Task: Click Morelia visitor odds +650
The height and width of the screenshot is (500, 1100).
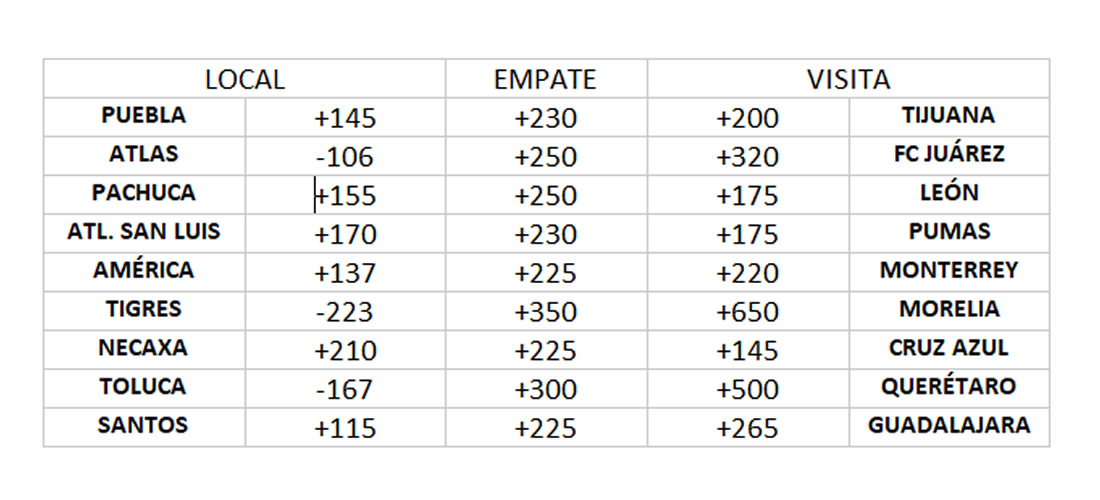Action: (x=748, y=311)
